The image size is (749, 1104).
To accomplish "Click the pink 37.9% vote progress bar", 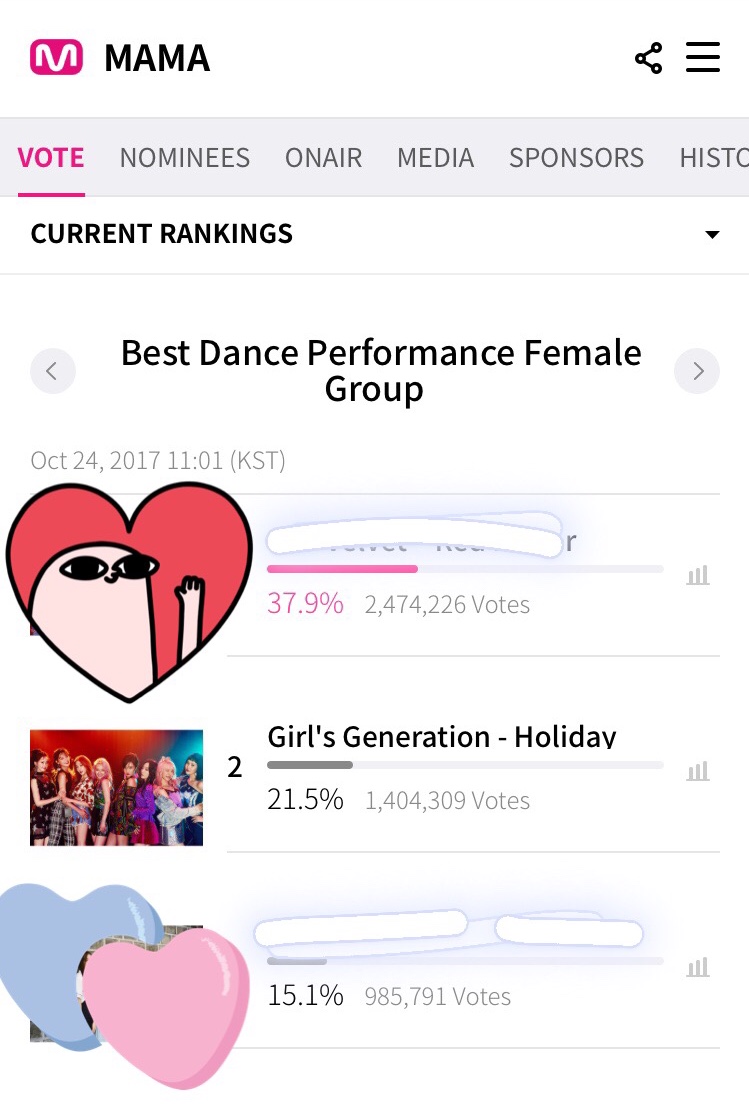I will point(342,569).
